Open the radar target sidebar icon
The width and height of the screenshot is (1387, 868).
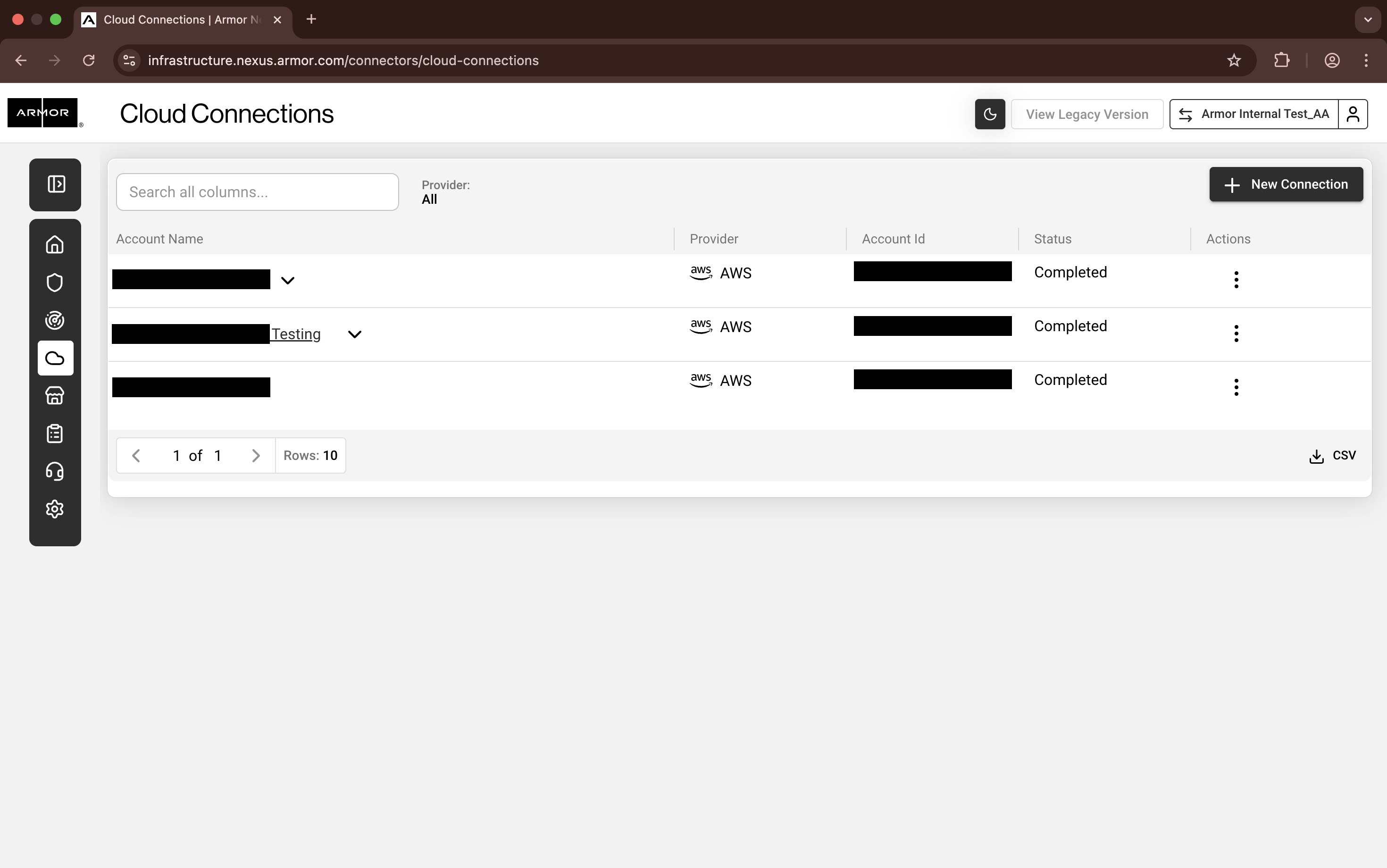click(55, 320)
